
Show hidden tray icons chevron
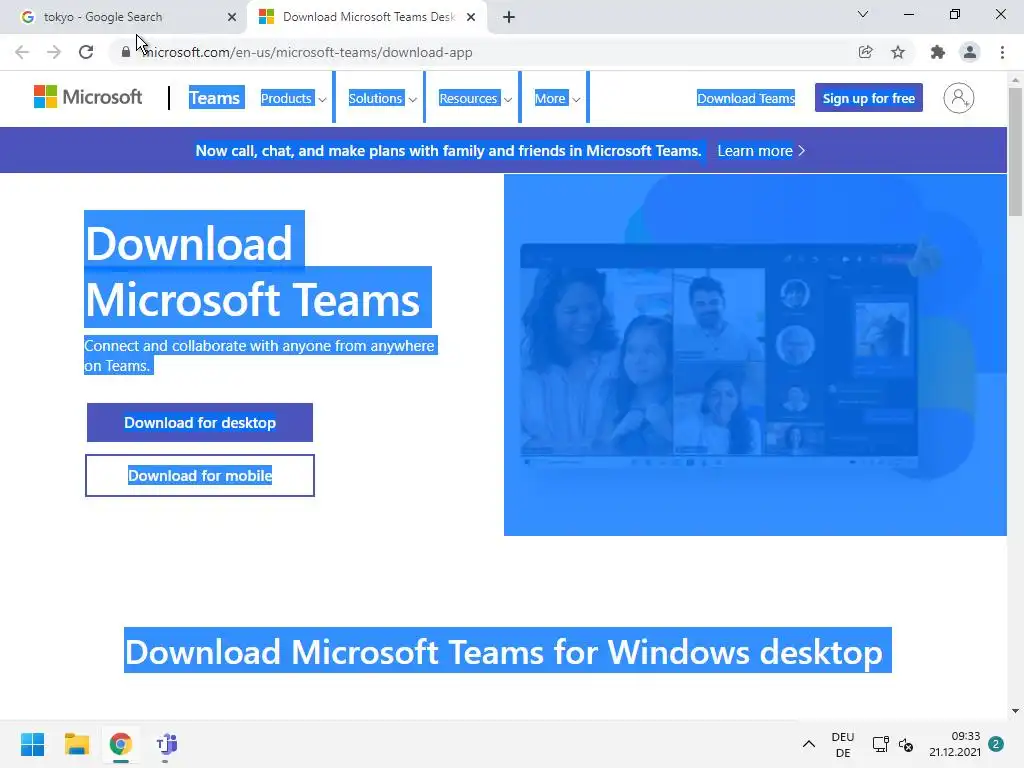pyautogui.click(x=808, y=744)
